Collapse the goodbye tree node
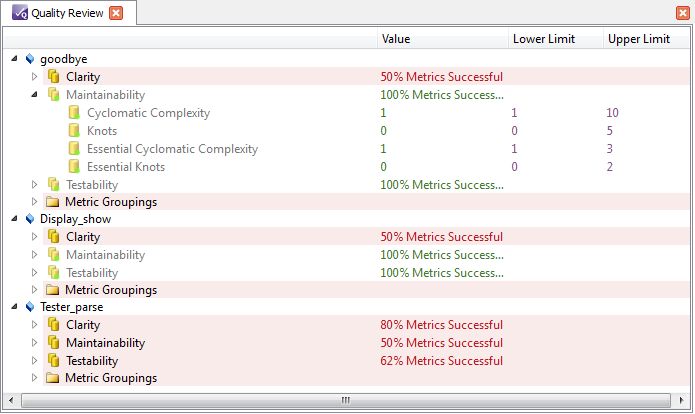The width and height of the screenshot is (695, 414). pyautogui.click(x=14, y=59)
